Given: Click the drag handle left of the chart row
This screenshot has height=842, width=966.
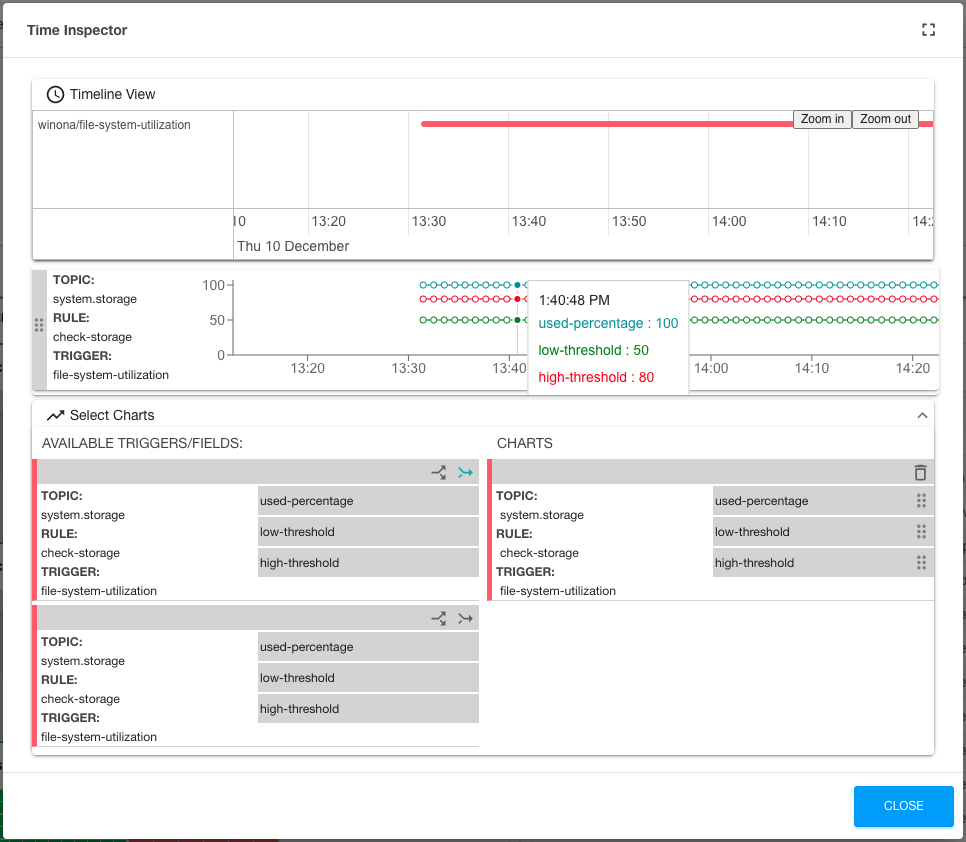Looking at the screenshot, I should tap(39, 325).
